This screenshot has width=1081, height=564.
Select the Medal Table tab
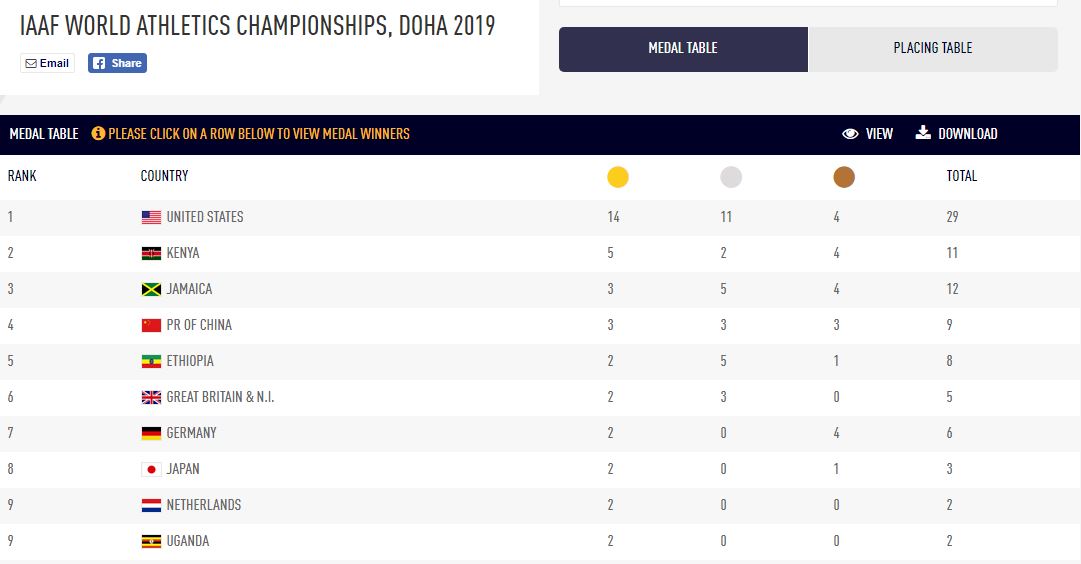coord(683,48)
